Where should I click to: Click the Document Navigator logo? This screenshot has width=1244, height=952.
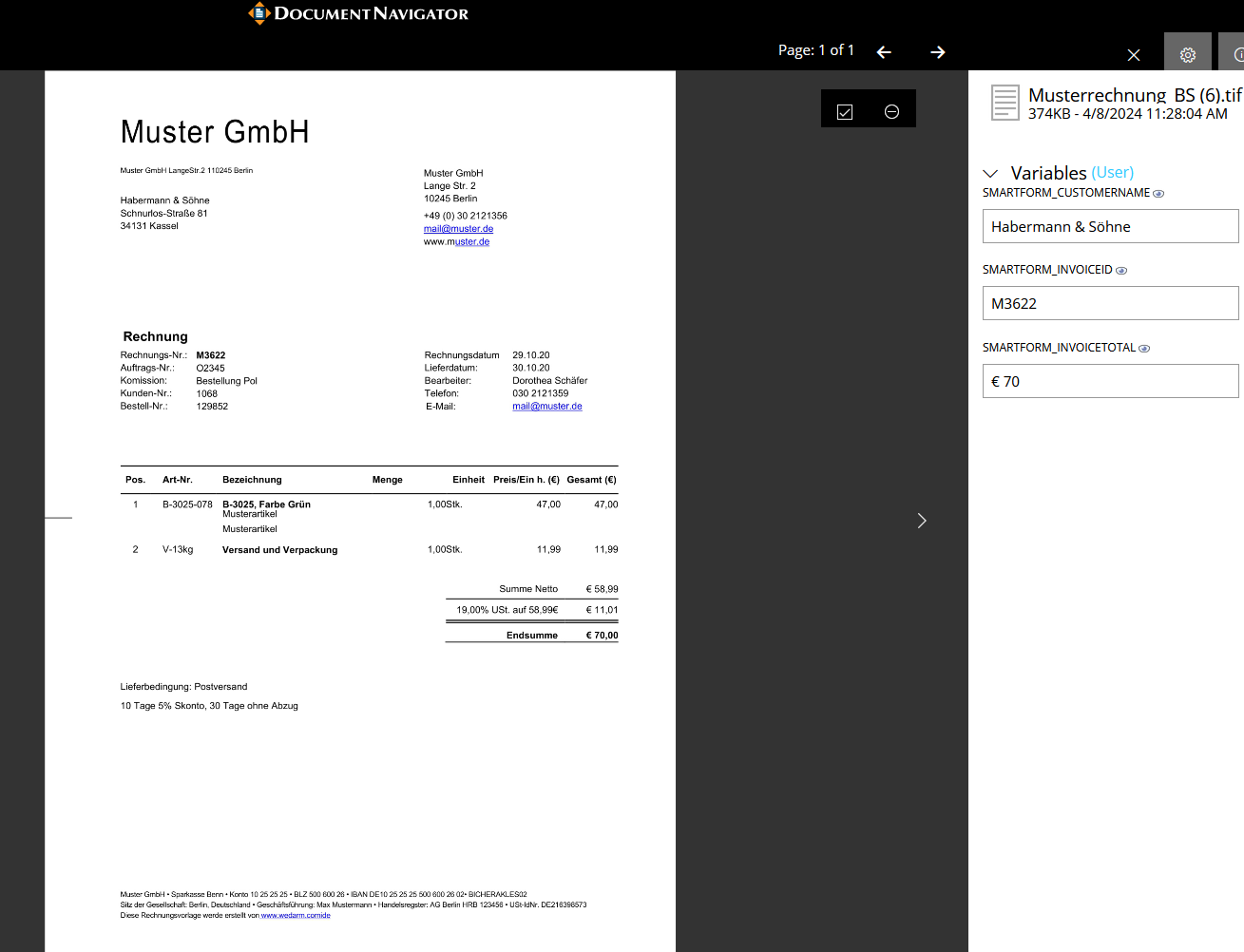pyautogui.click(x=358, y=13)
